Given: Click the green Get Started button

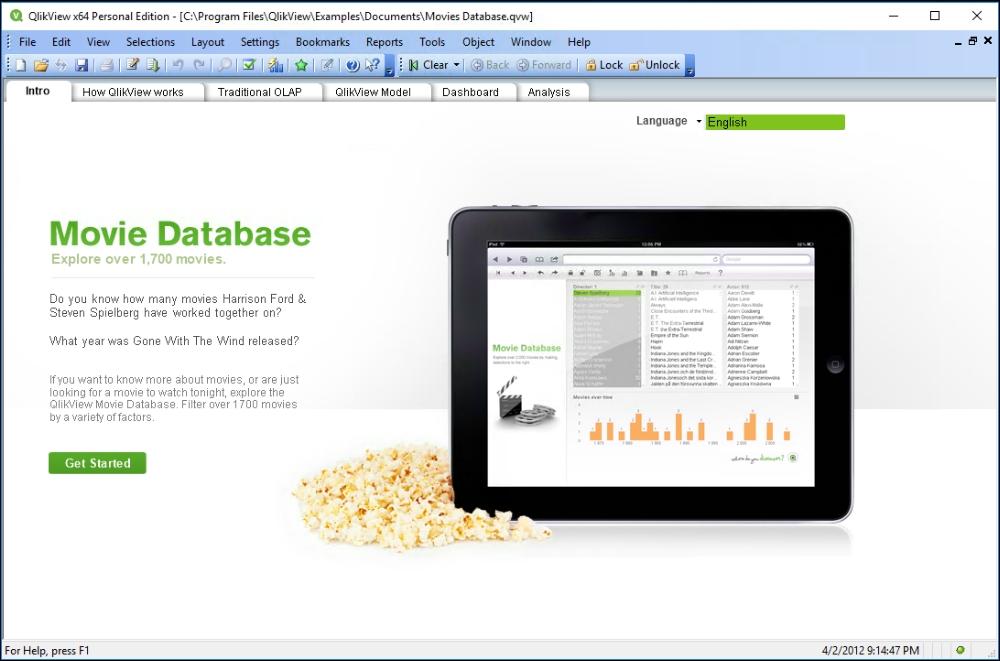Looking at the screenshot, I should point(98,463).
